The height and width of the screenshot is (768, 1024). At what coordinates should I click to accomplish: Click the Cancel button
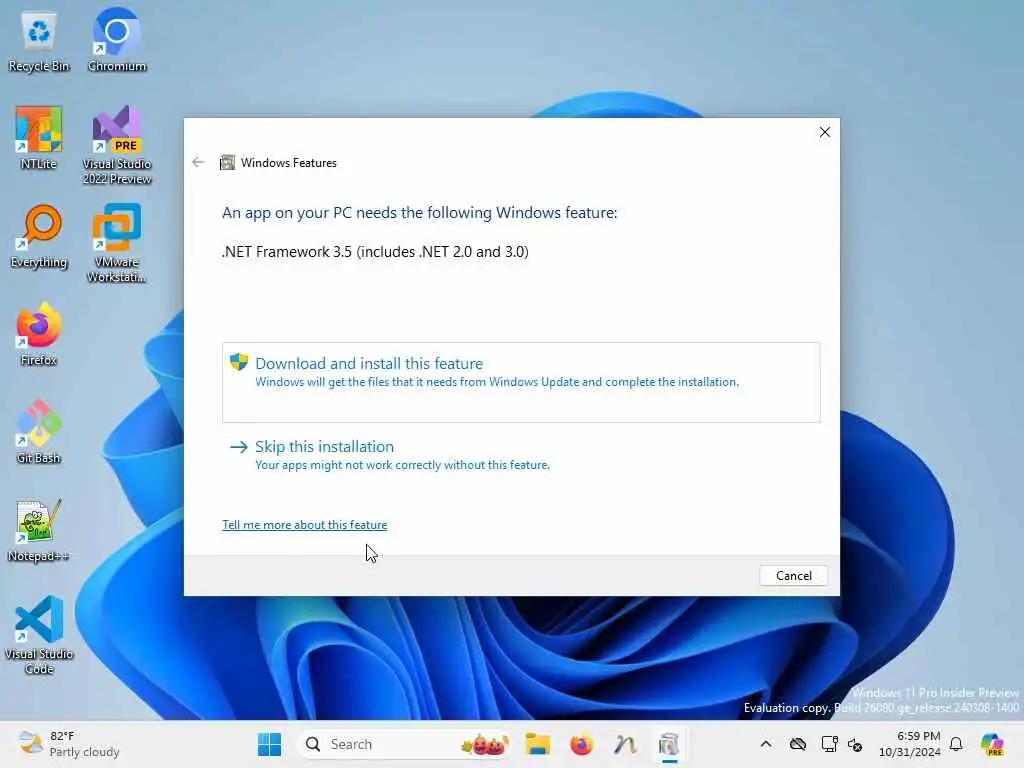point(793,575)
